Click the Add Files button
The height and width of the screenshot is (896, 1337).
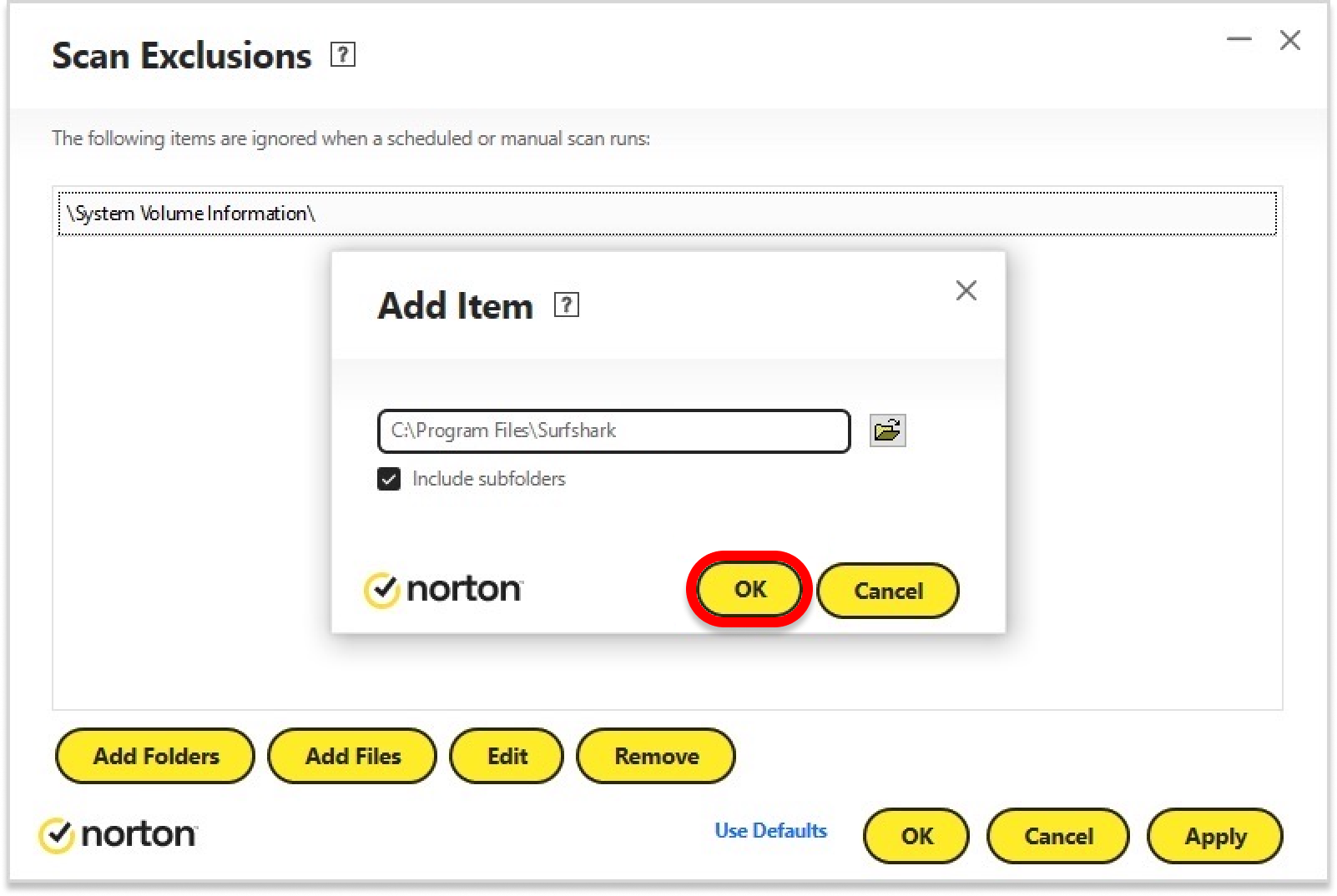tap(352, 756)
